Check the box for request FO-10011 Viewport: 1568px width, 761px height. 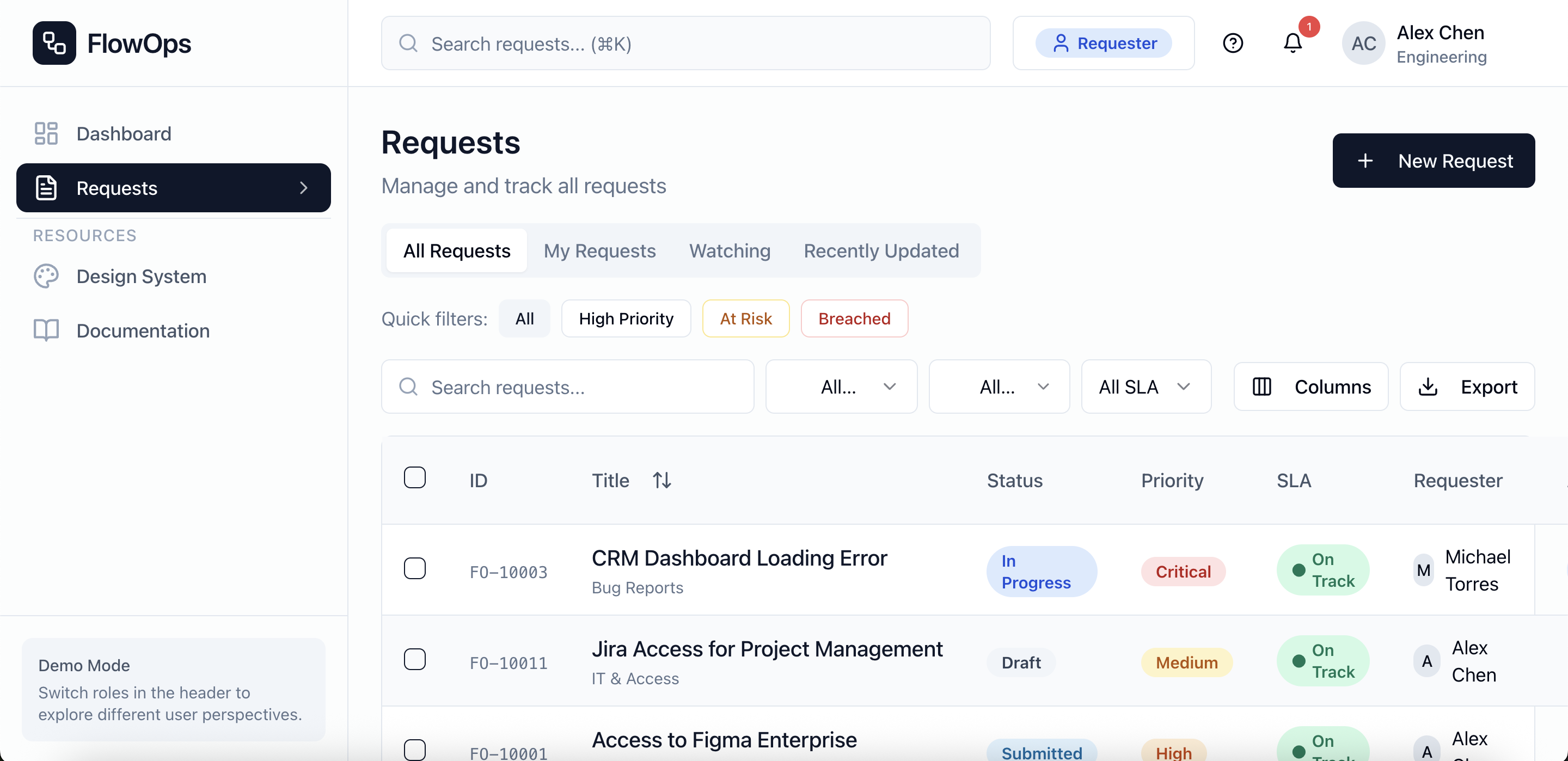point(414,659)
